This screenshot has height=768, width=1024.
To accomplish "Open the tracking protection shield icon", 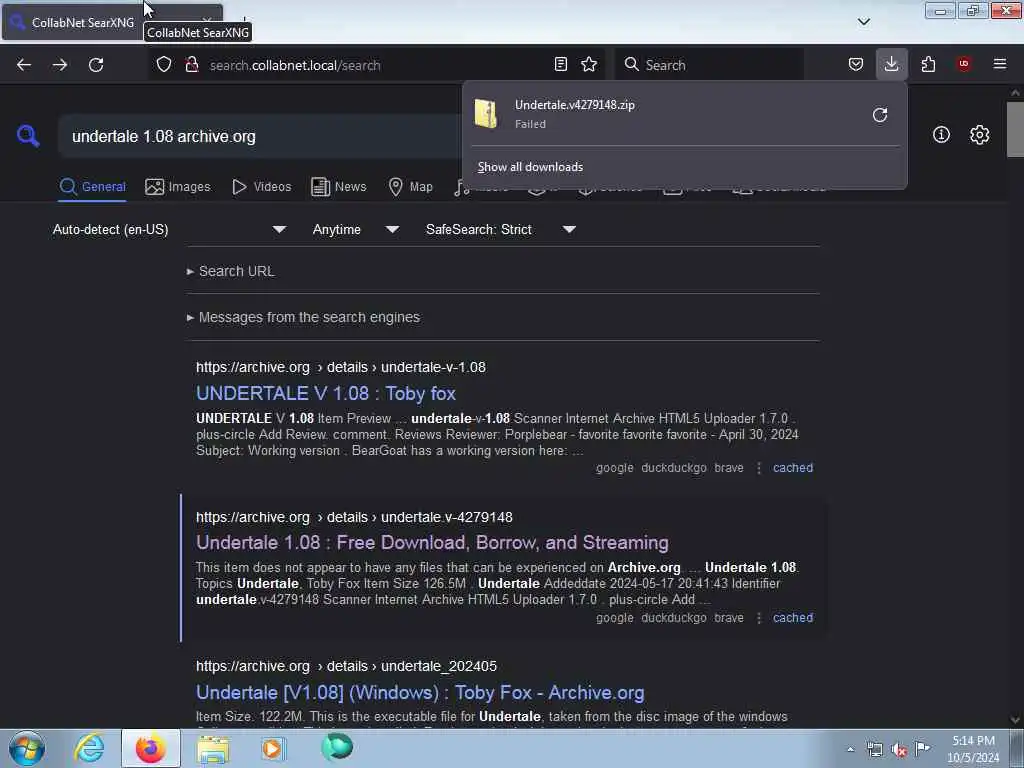I will click(x=164, y=65).
